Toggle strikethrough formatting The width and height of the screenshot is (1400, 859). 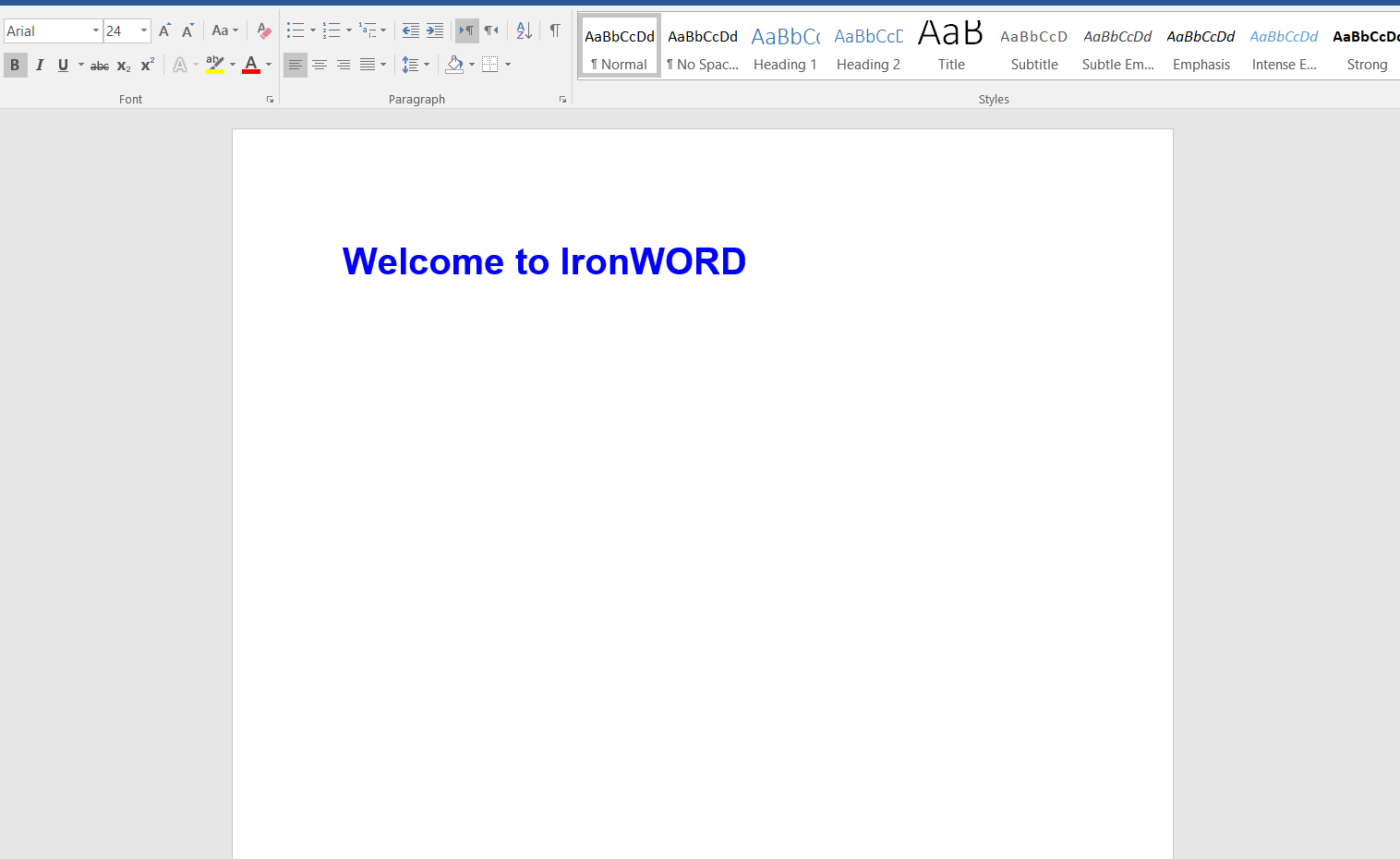tap(100, 65)
